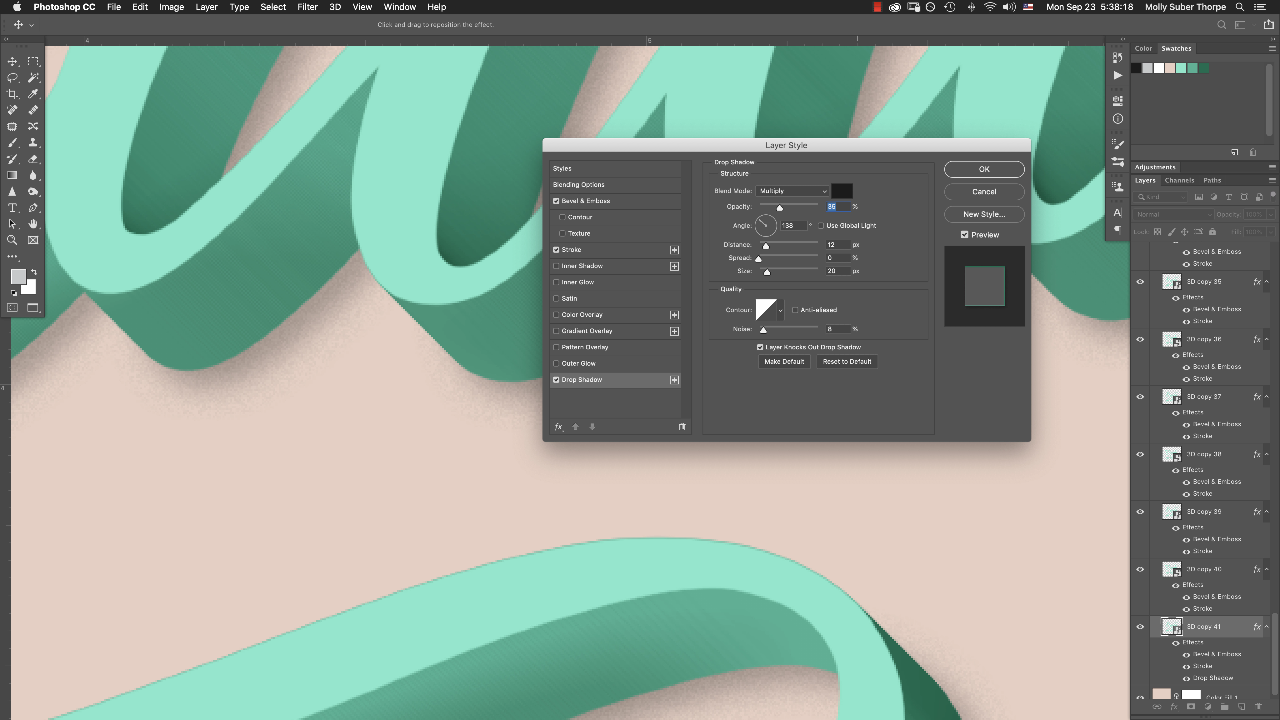Hide the 3D copy 41 layer
Viewport: 1280px width, 720px height.
point(1140,627)
